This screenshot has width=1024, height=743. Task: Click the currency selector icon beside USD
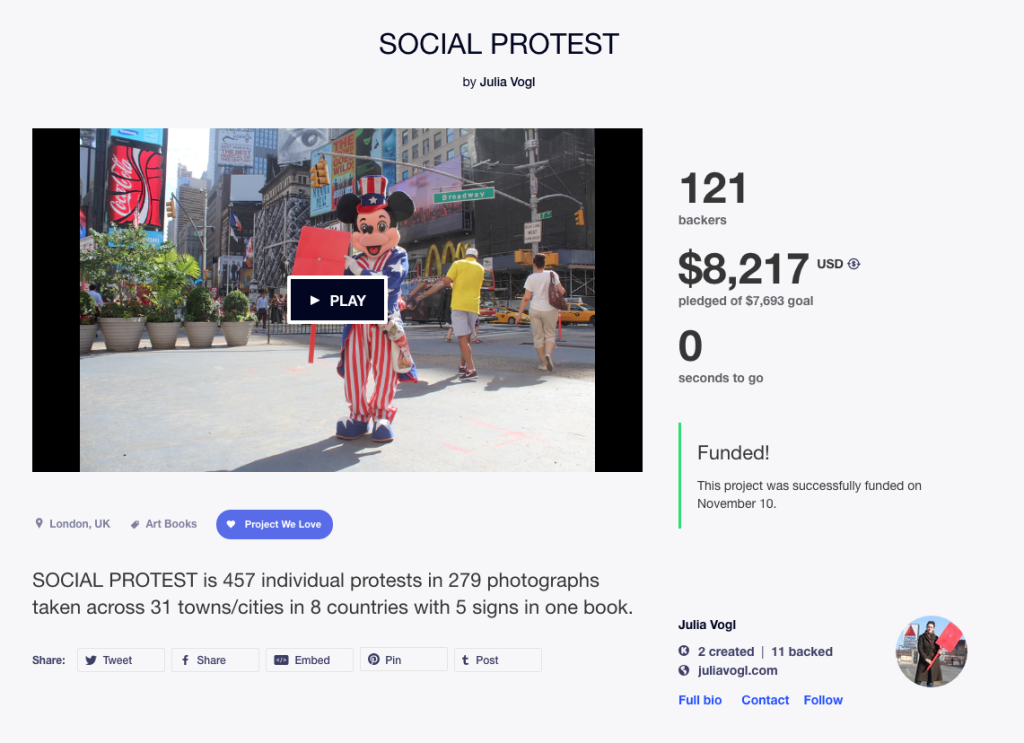pyautogui.click(x=854, y=264)
